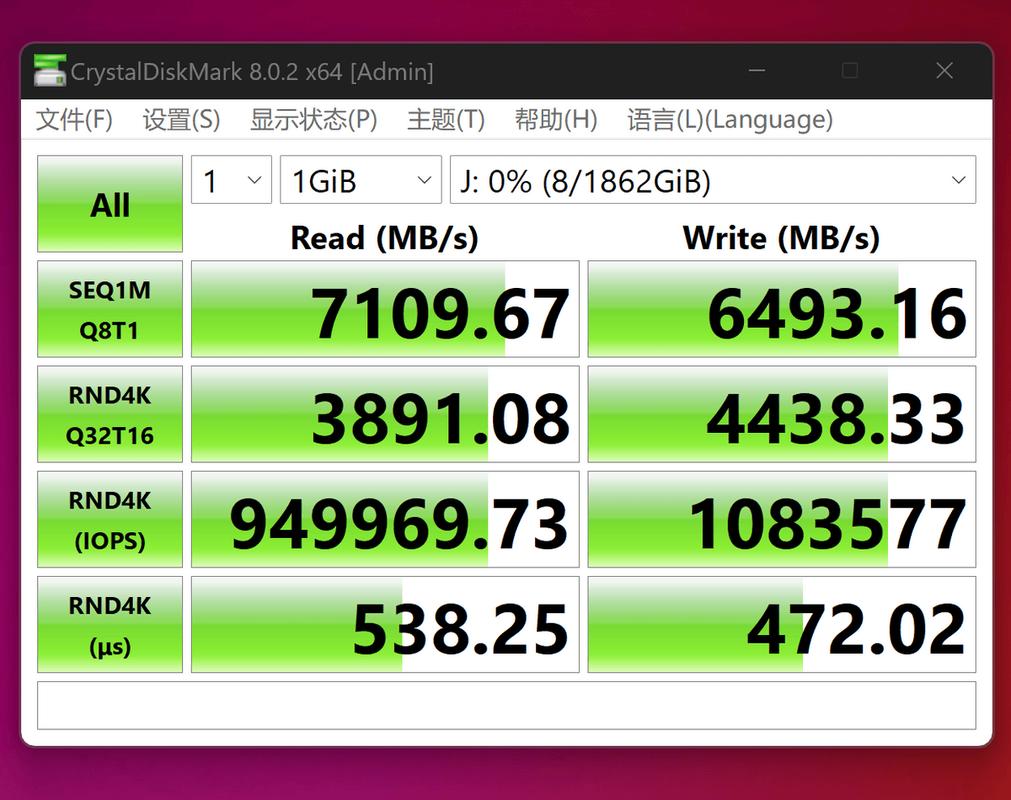Select the 1083577 write IOPS value
The width and height of the screenshot is (1011, 800).
(x=781, y=520)
